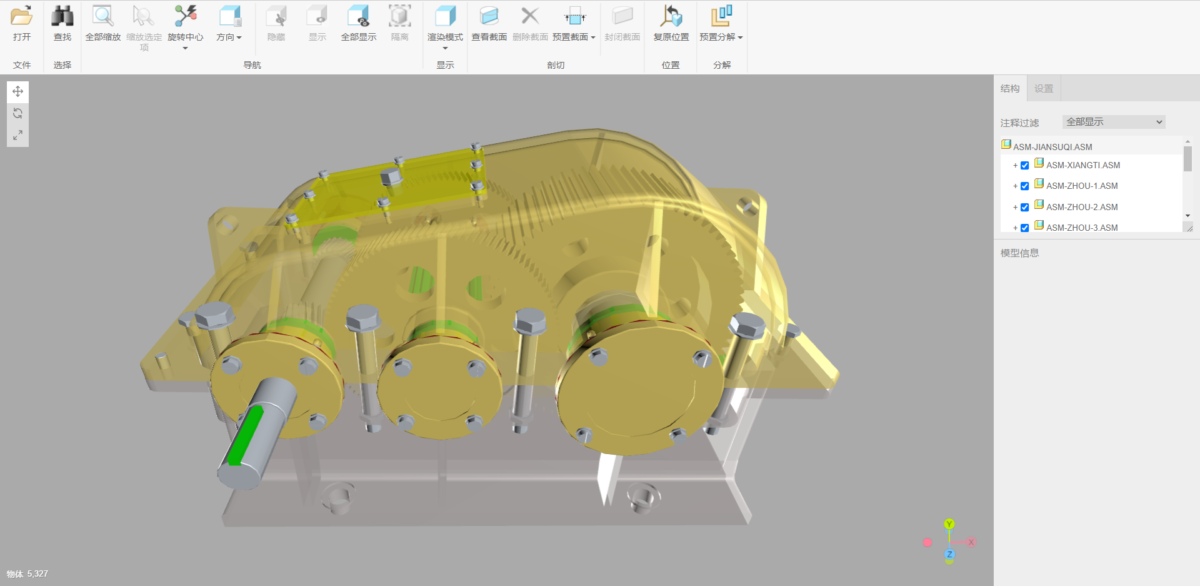Open the 注释过滤 全部显示 dropdown
1200x586 pixels.
click(x=1113, y=122)
